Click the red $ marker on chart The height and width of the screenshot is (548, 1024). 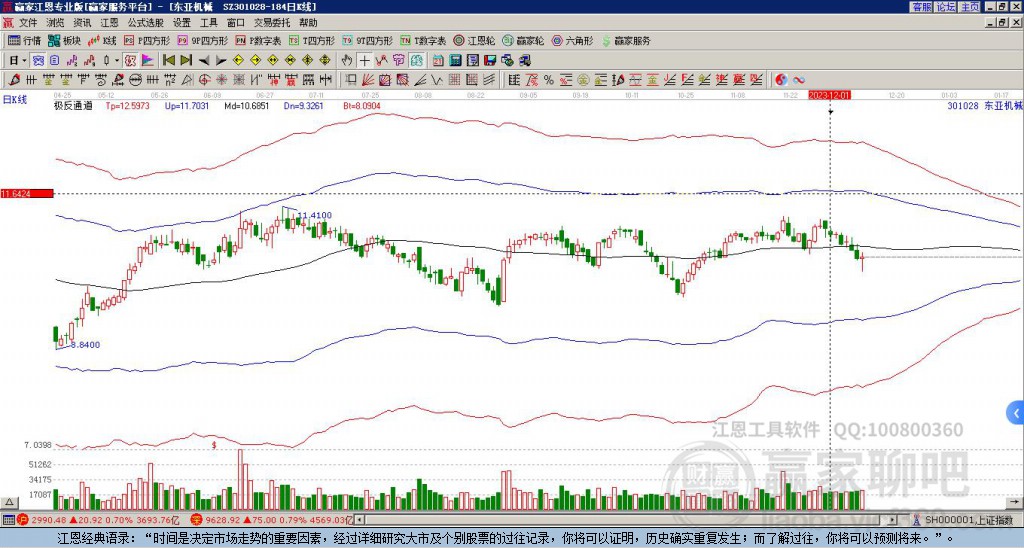pyautogui.click(x=214, y=445)
